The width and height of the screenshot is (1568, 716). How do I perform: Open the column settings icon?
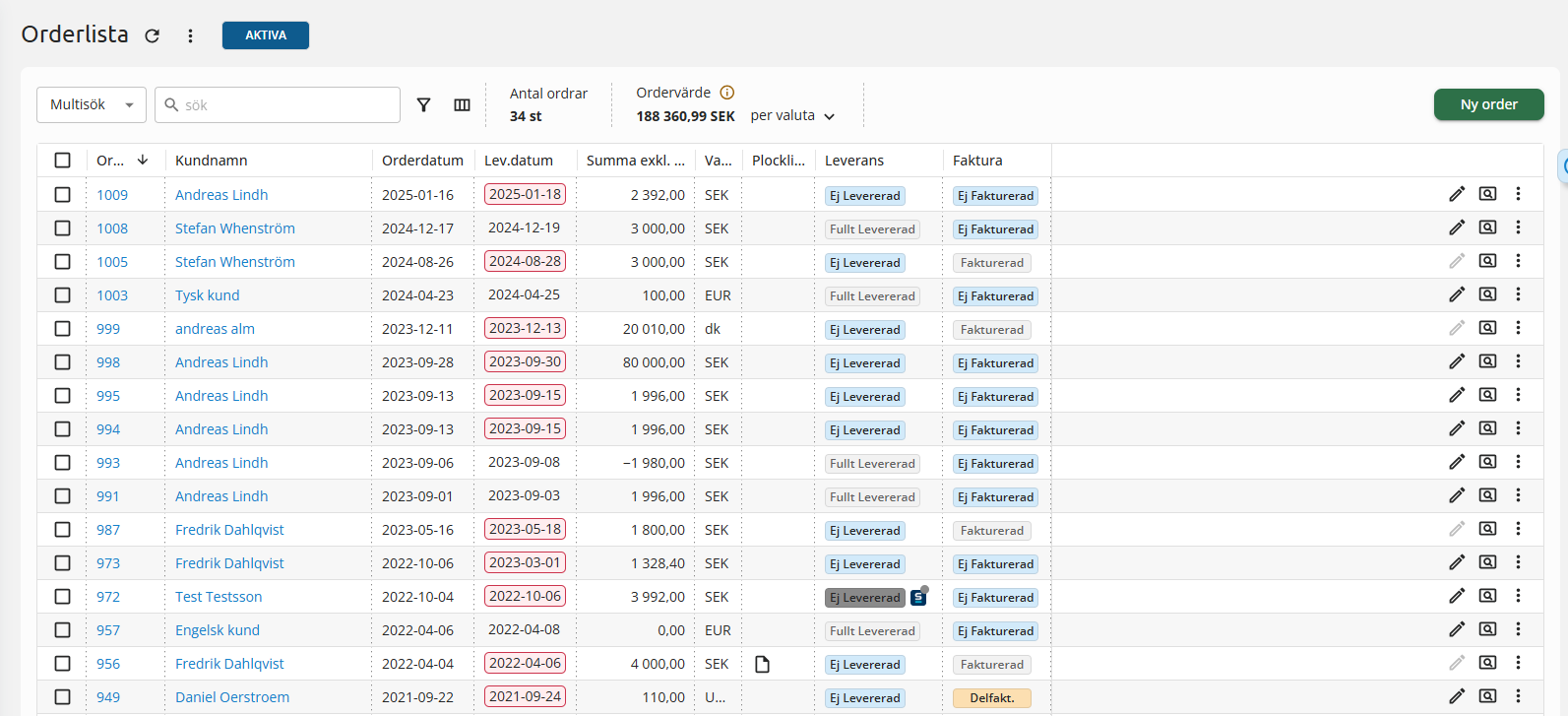point(462,105)
